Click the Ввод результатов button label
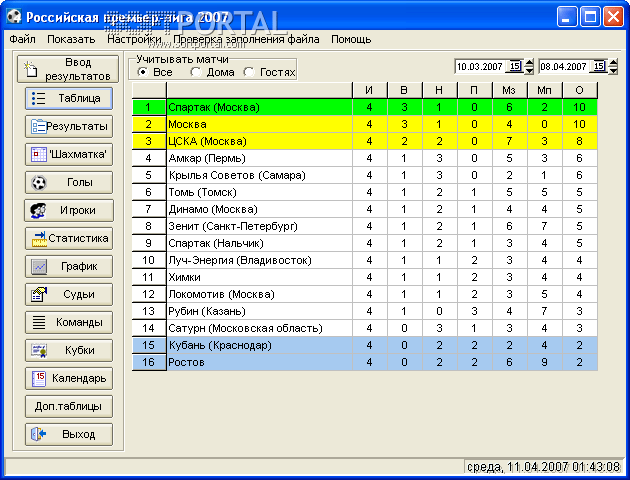This screenshot has width=630, height=480. 78,69
